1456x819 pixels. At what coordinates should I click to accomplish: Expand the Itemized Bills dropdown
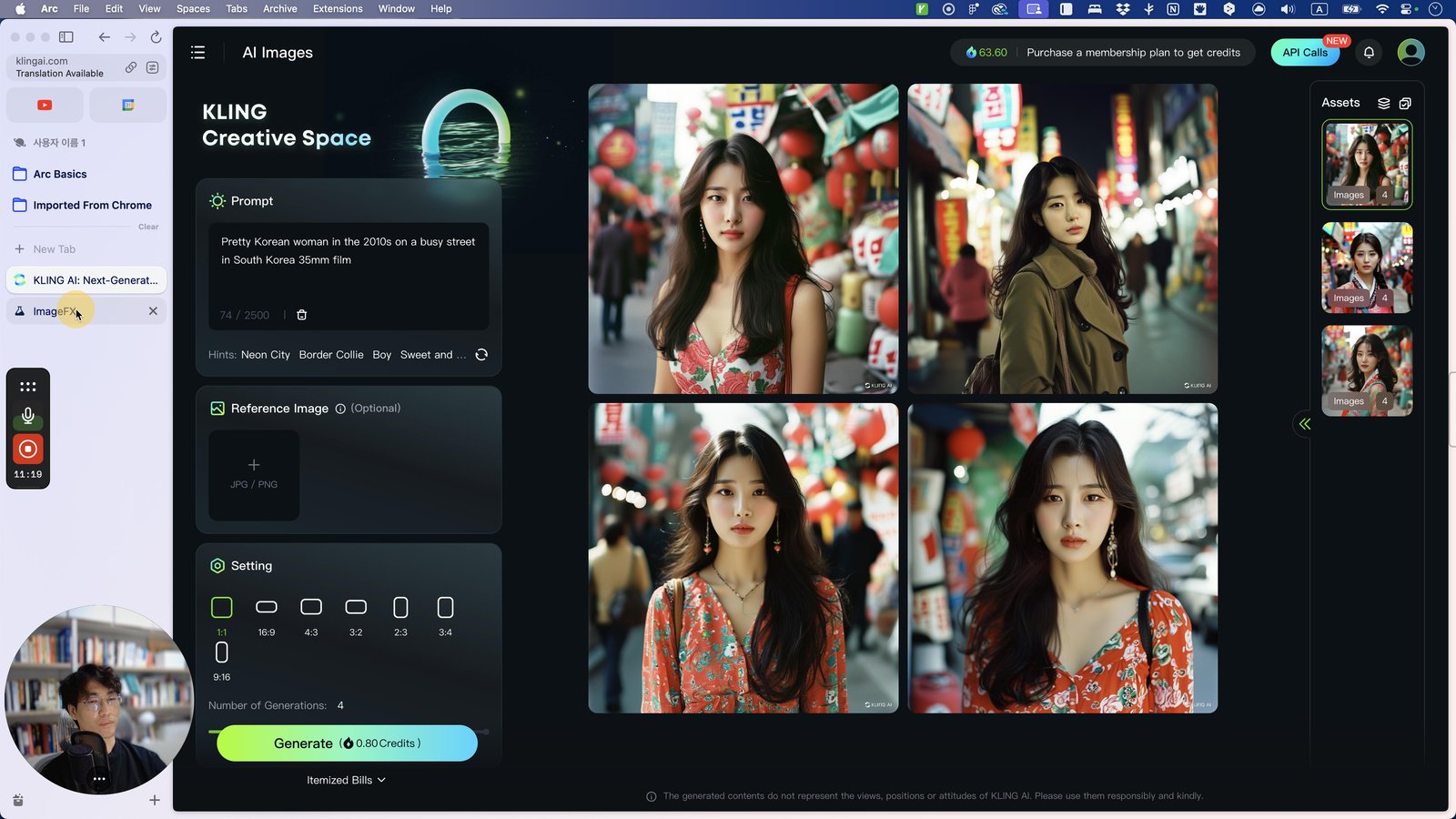pos(346,780)
